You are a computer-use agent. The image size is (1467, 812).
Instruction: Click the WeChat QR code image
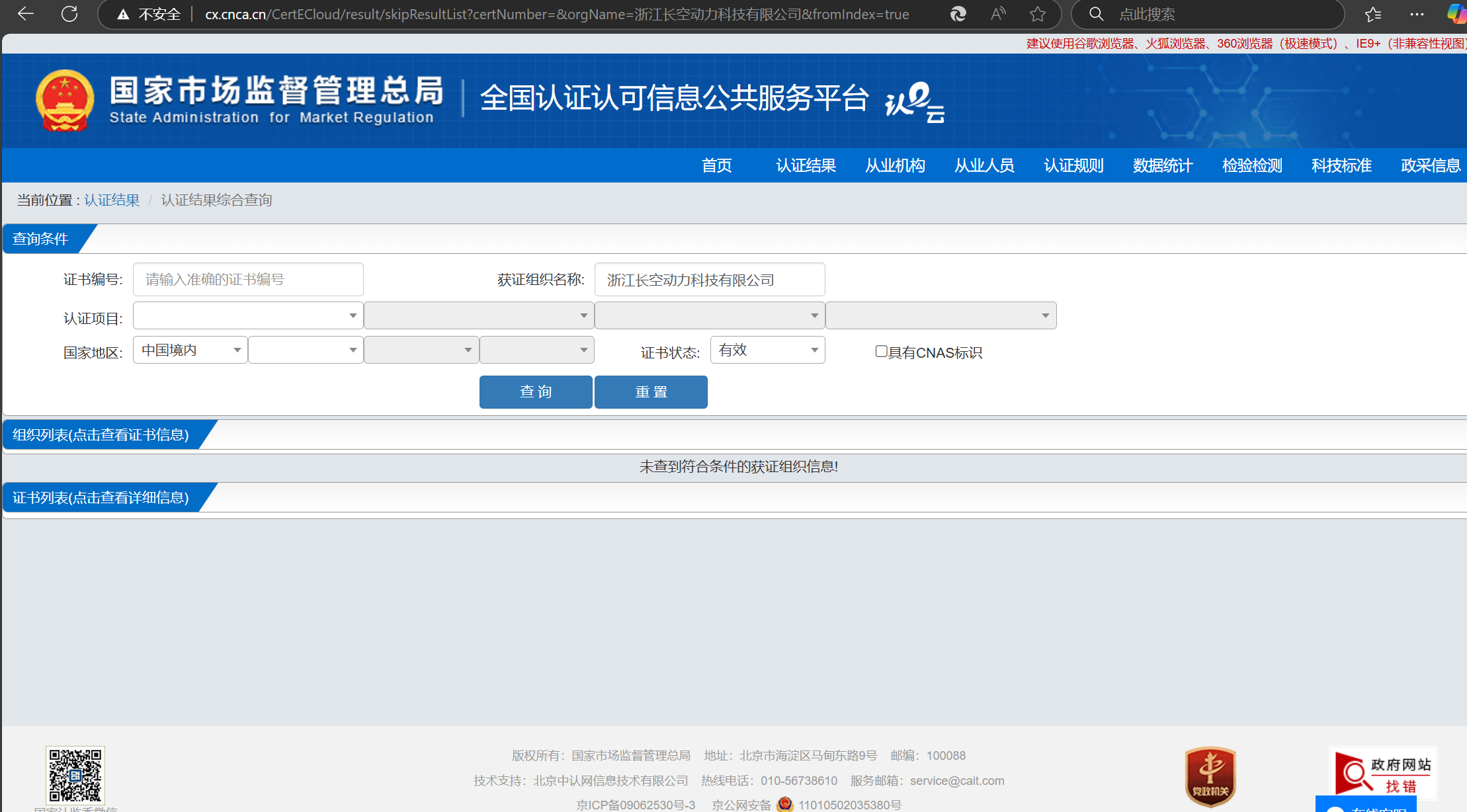click(x=75, y=775)
